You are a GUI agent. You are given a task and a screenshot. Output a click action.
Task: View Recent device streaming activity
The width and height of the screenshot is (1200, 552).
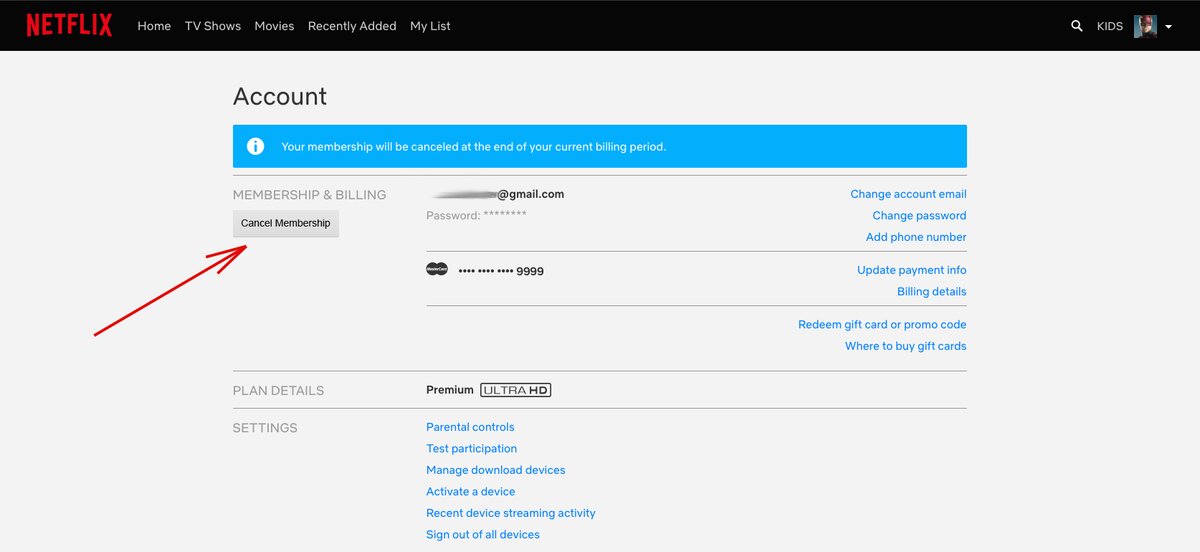point(511,513)
